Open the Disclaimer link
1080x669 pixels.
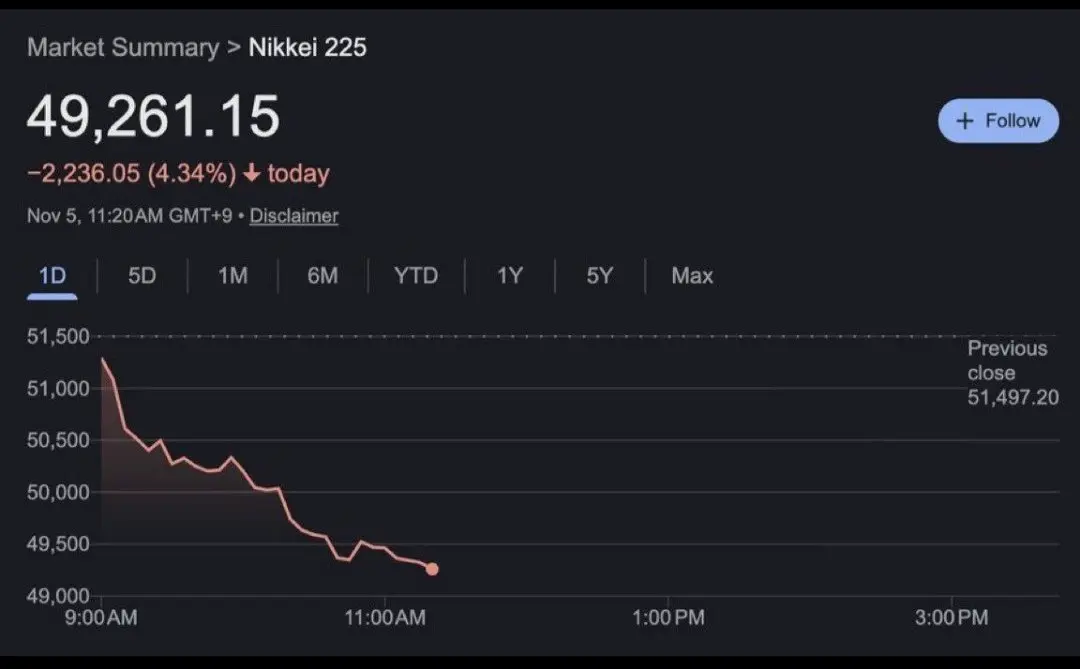[x=294, y=216]
